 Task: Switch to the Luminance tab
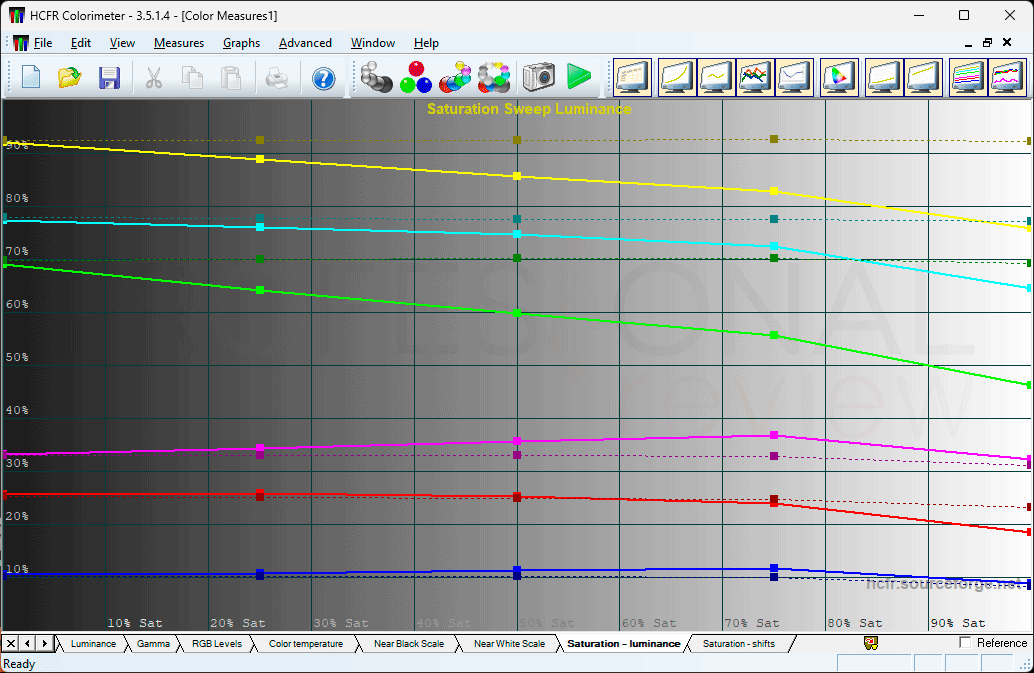(93, 644)
